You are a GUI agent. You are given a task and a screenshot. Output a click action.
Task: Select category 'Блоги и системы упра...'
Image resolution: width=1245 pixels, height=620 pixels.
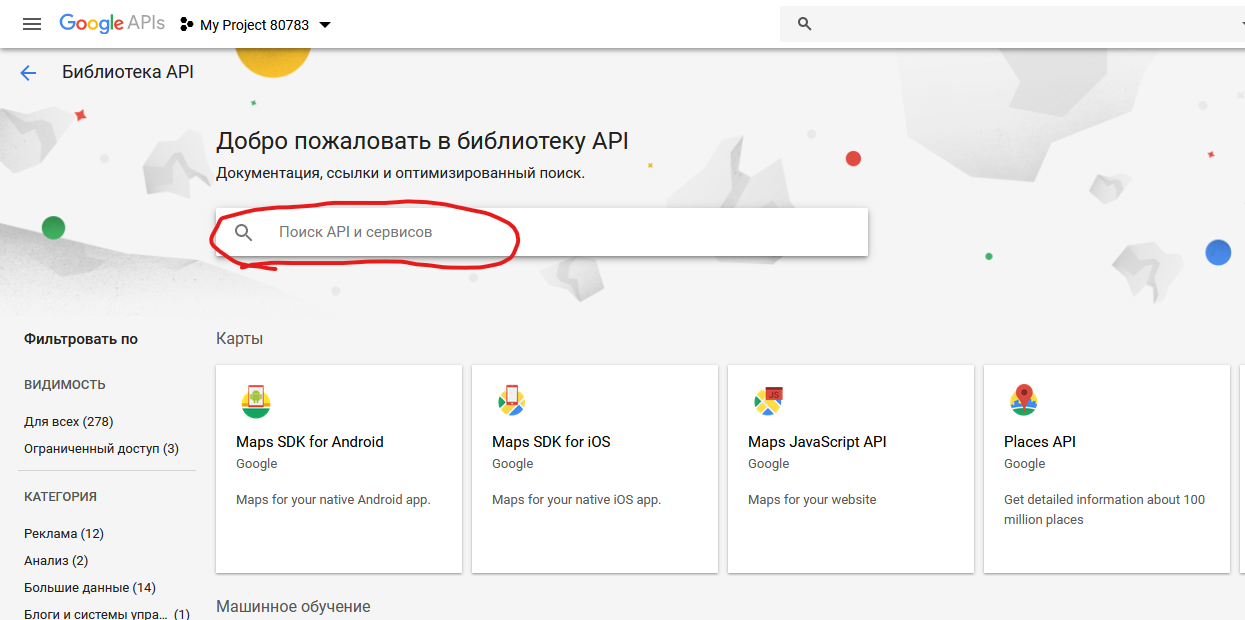(107, 614)
